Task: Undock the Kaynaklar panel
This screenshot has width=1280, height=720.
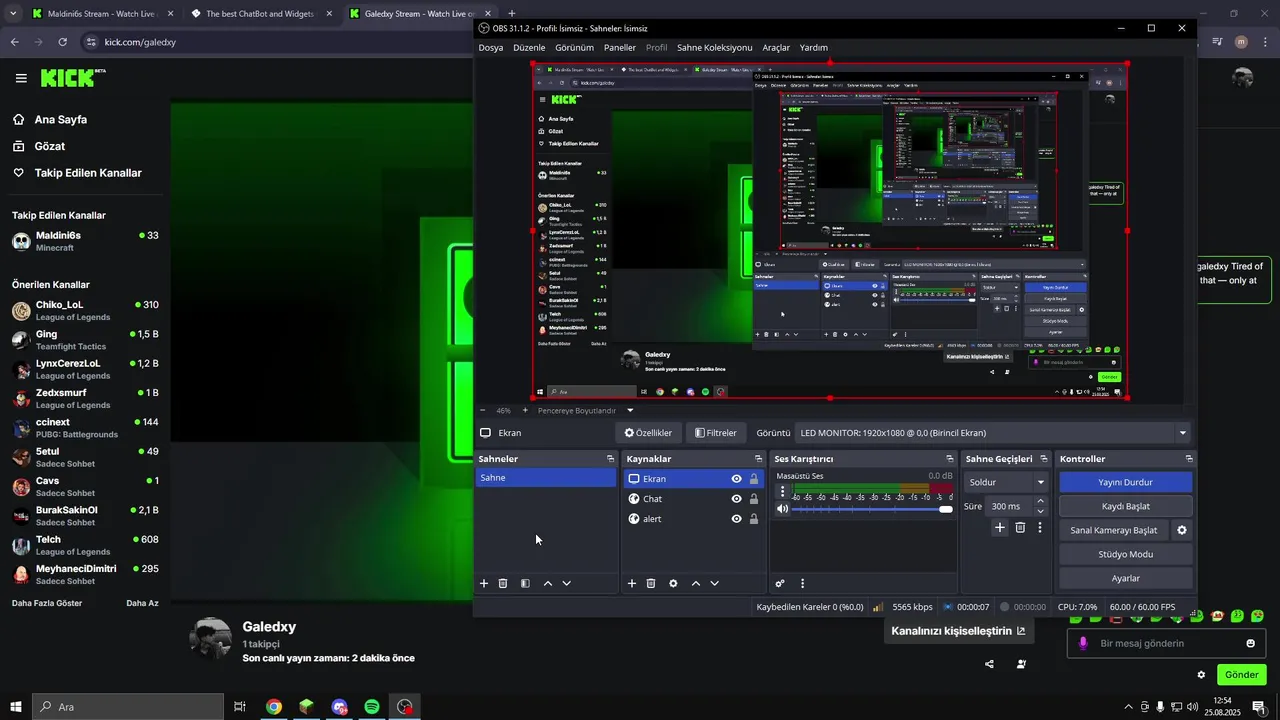Action: point(758,459)
